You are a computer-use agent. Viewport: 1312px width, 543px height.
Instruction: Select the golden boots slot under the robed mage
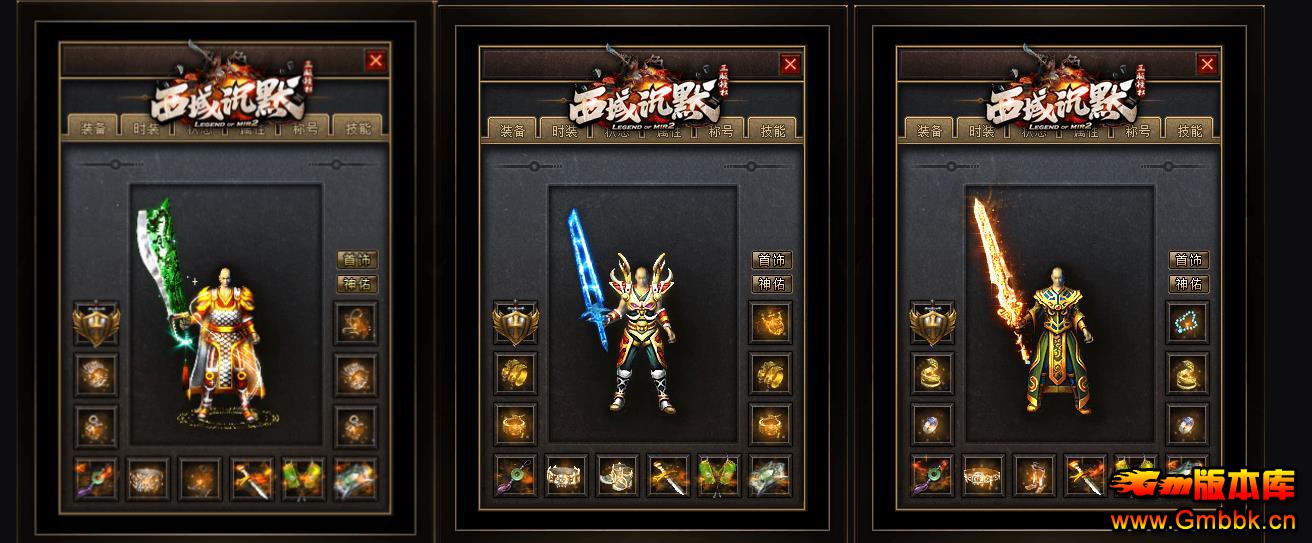tap(1034, 475)
